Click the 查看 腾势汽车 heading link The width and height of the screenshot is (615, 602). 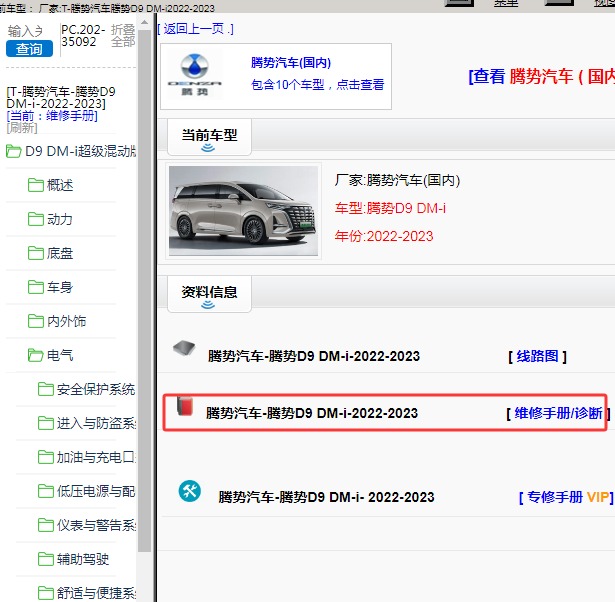pos(541,76)
